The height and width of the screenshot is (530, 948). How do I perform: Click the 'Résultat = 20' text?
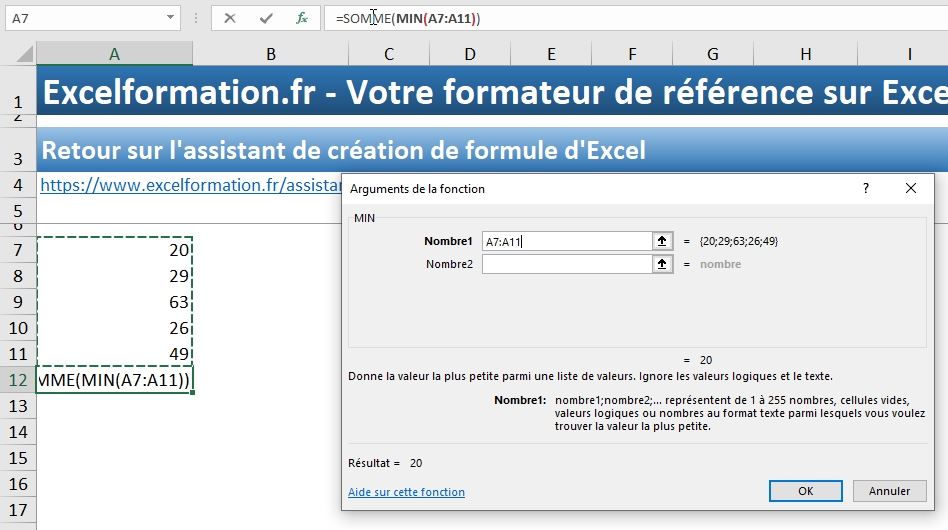[x=385, y=463]
